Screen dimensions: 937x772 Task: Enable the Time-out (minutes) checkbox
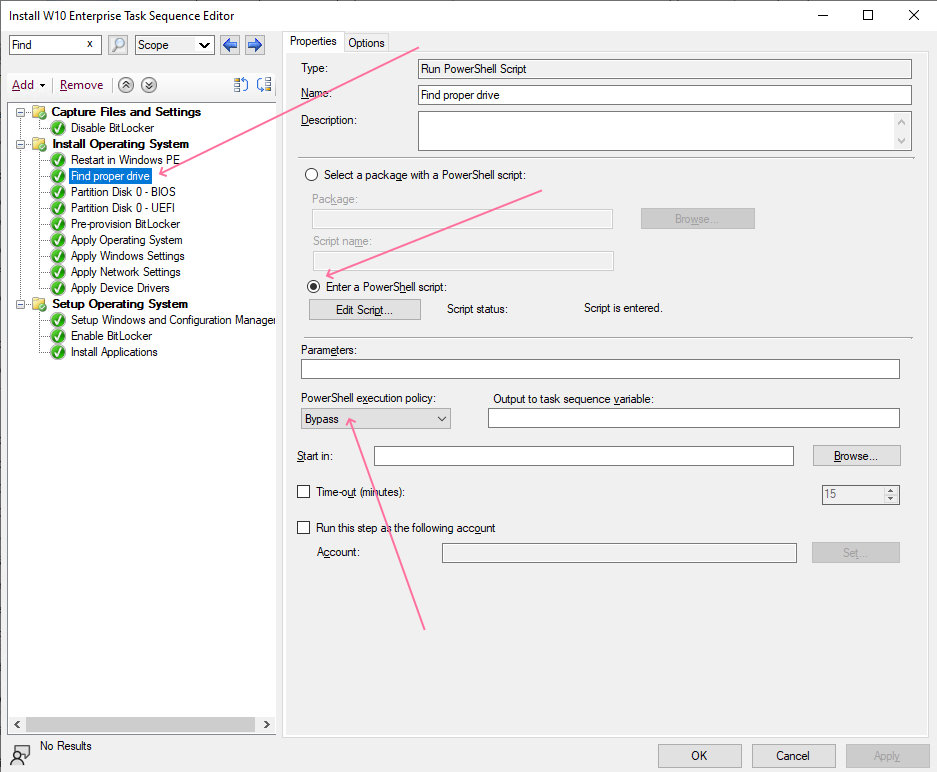[x=304, y=492]
